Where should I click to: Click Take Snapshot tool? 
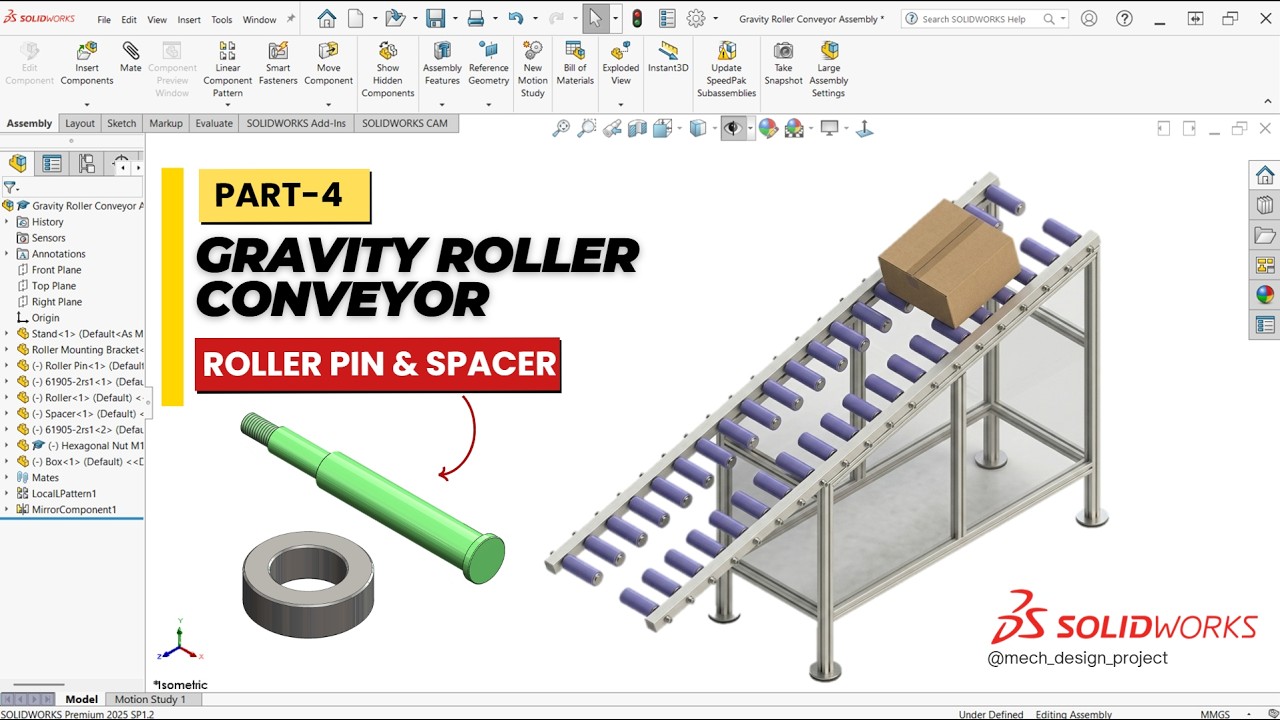pyautogui.click(x=784, y=64)
